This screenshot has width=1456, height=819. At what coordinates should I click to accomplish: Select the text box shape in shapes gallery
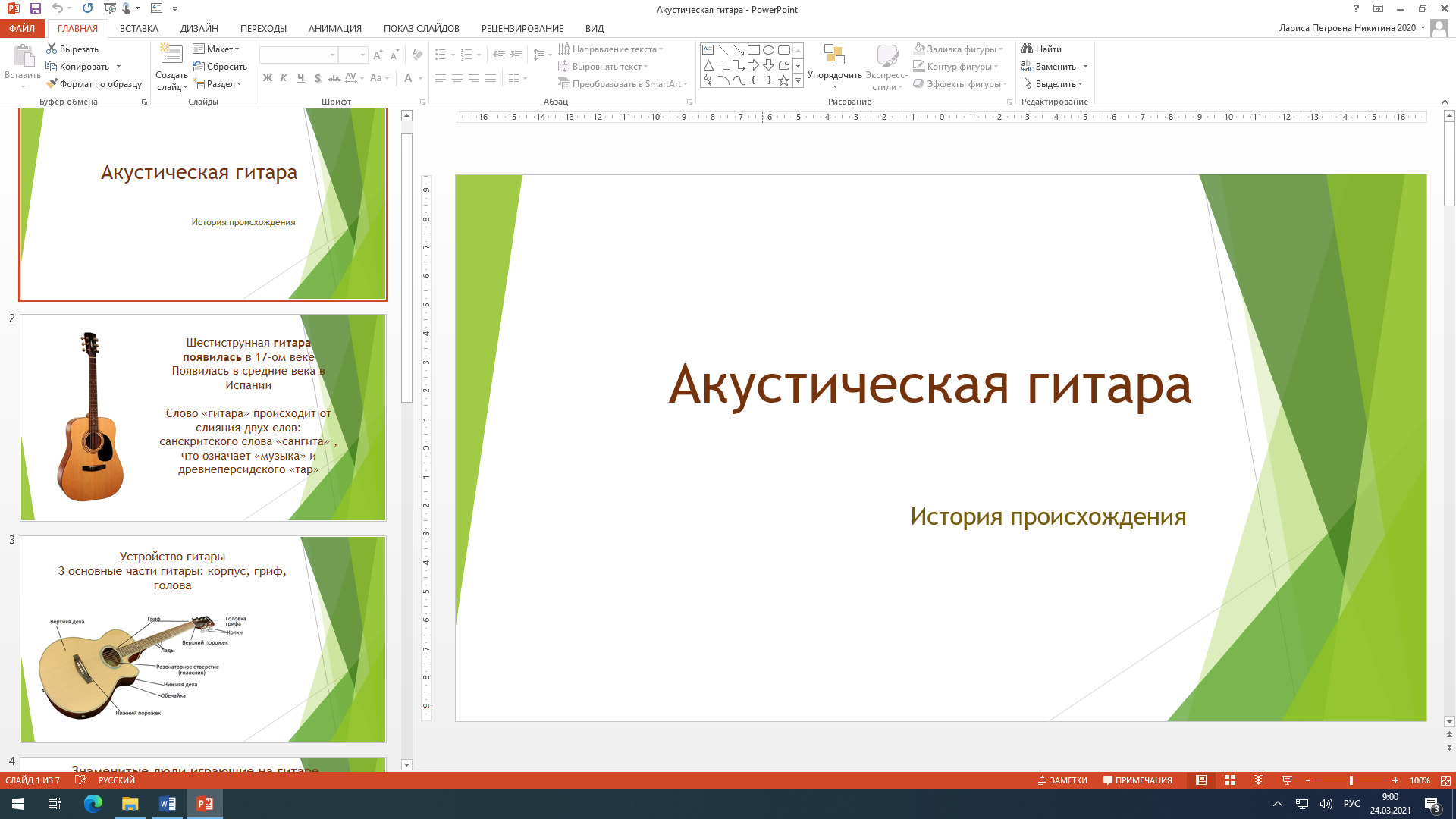click(x=708, y=50)
